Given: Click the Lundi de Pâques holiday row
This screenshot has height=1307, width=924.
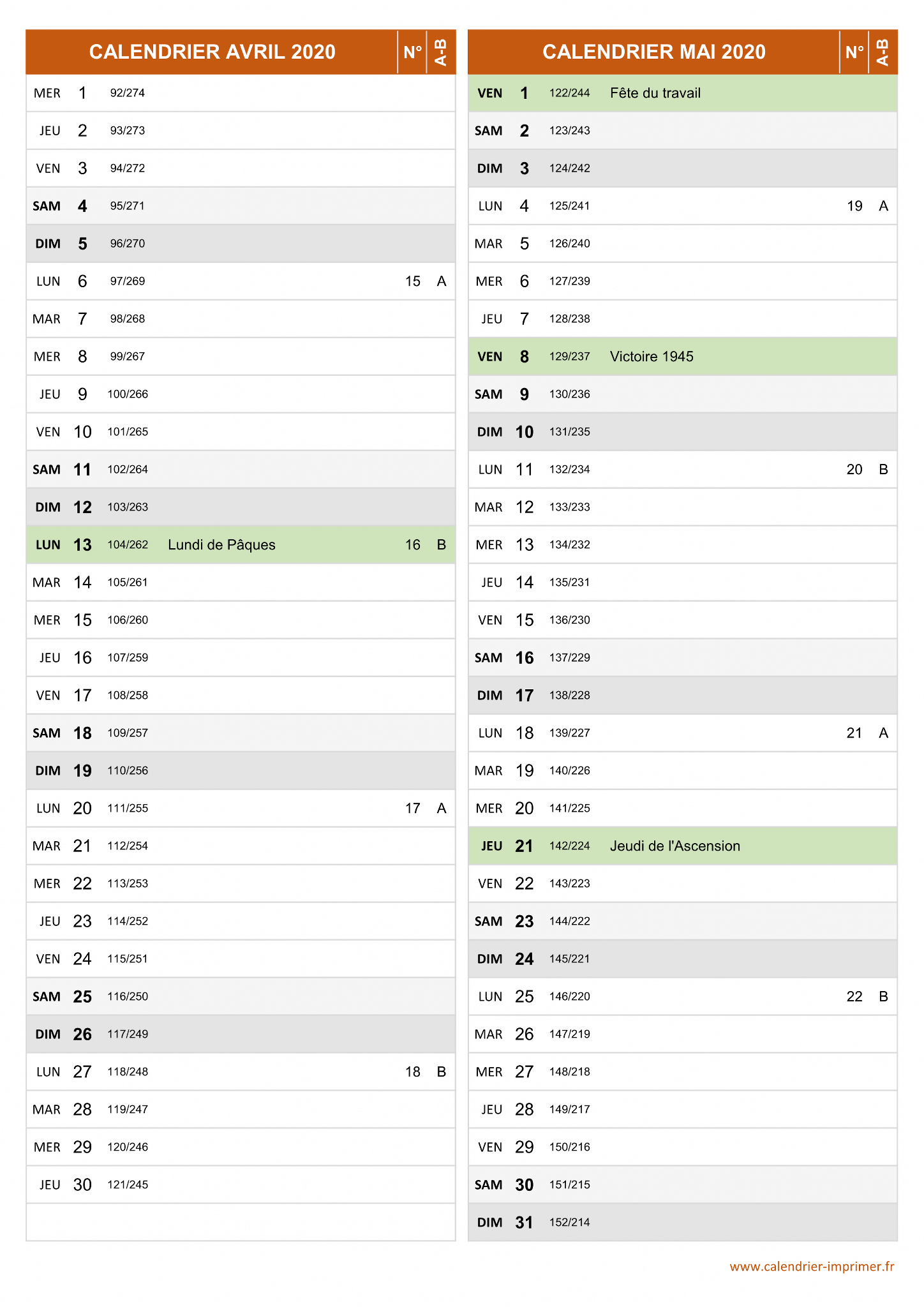Looking at the screenshot, I should tap(241, 545).
